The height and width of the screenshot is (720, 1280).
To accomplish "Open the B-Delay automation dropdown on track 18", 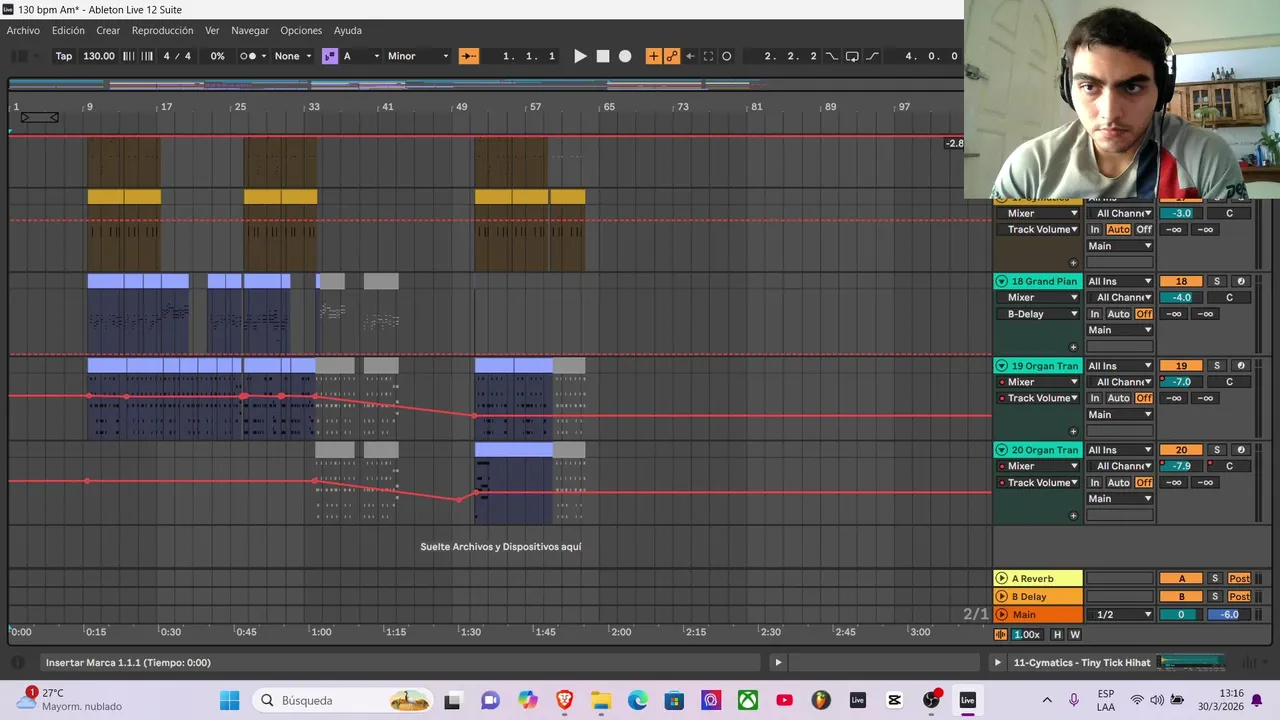I will tap(1038, 314).
